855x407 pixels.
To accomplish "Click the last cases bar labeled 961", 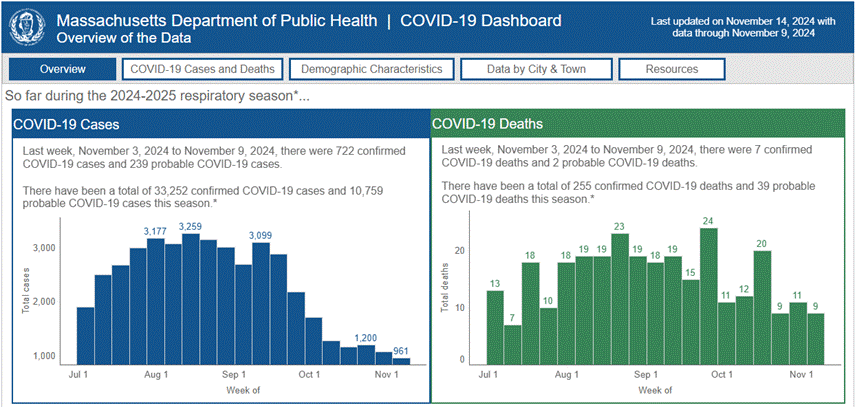I will click(401, 361).
